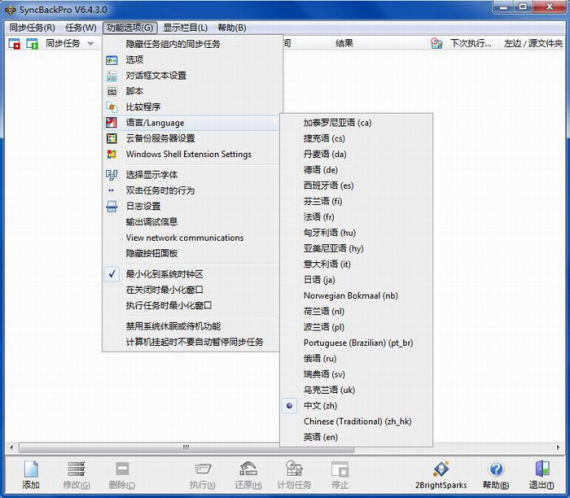Screen dimensions: 570x498
Task: Open the 2BrightSparks website icon
Action: [x=441, y=469]
